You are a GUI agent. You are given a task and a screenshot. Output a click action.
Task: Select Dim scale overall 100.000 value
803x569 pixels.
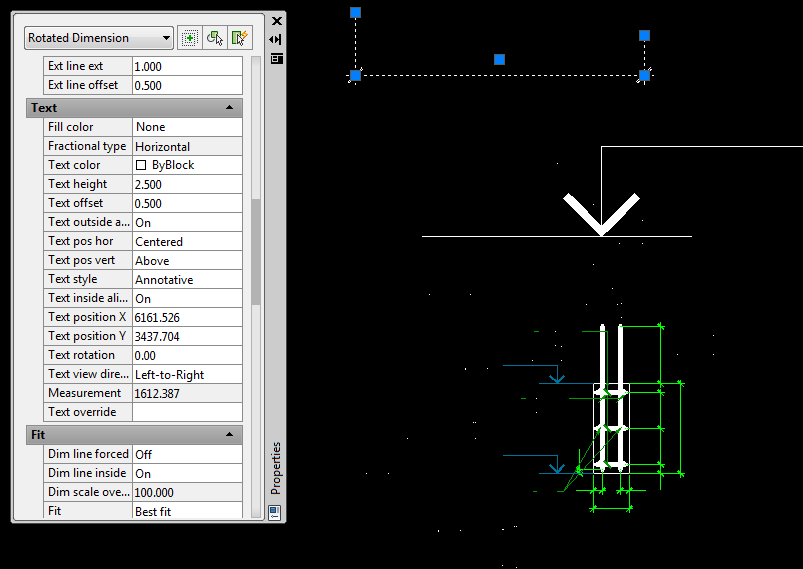coord(187,492)
